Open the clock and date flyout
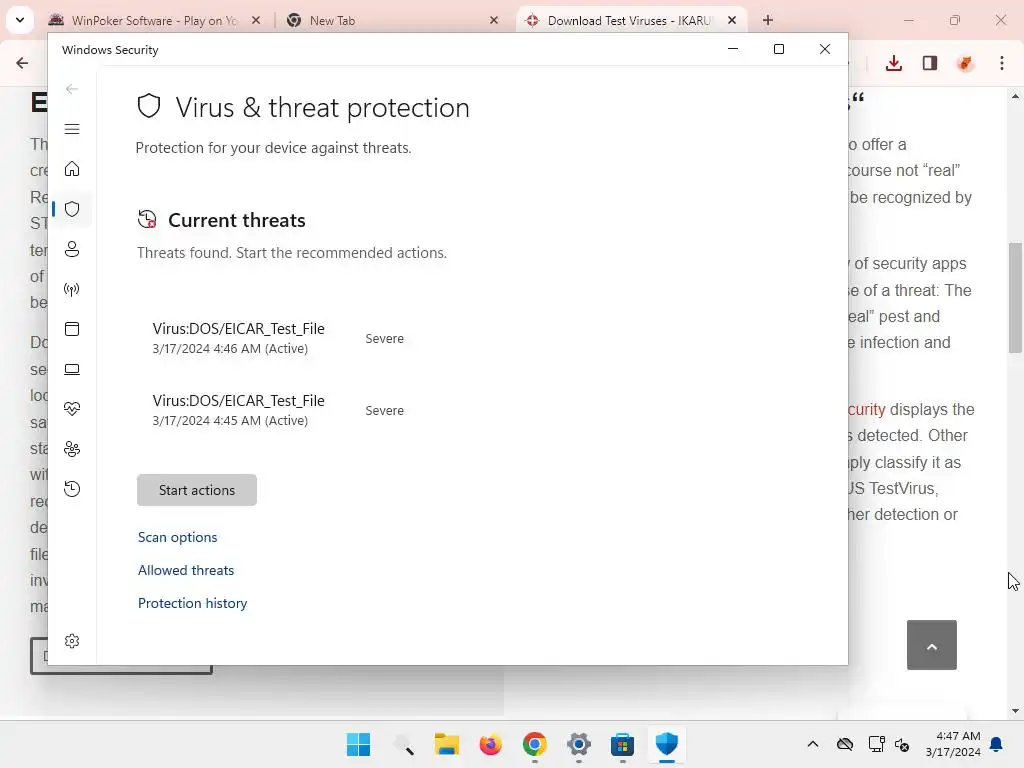This screenshot has width=1024, height=768. (x=953, y=744)
